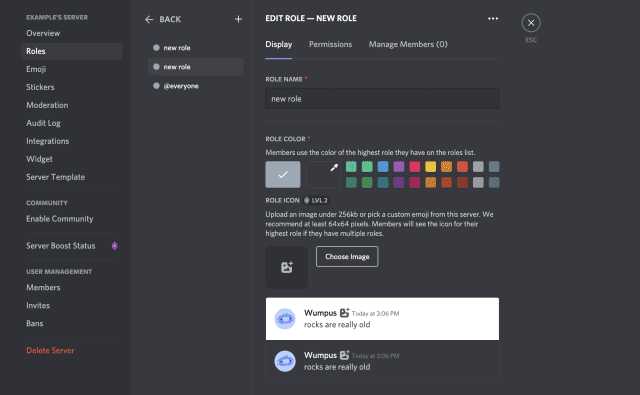Image resolution: width=640 pixels, height=395 pixels.
Task: Pick the bright purple color swatch
Action: (x=399, y=166)
